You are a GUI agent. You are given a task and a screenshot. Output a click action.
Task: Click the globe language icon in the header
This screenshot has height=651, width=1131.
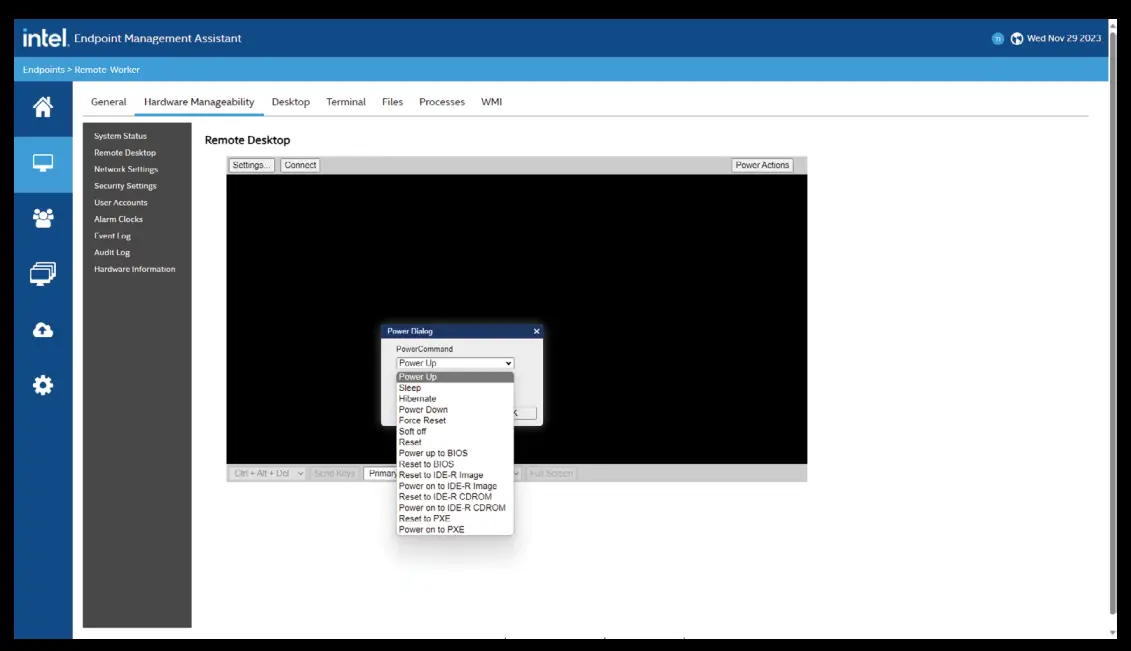1016,38
